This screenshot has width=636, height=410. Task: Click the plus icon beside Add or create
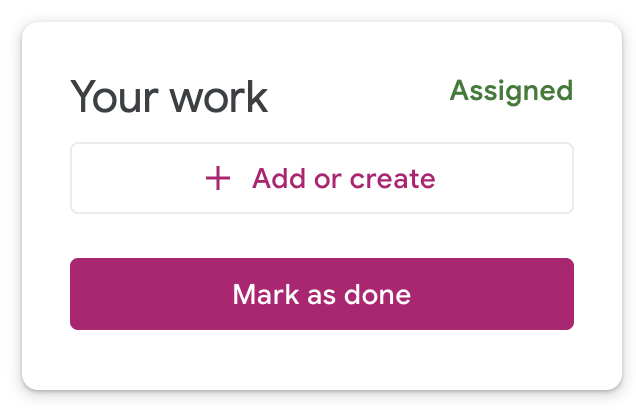click(x=217, y=179)
